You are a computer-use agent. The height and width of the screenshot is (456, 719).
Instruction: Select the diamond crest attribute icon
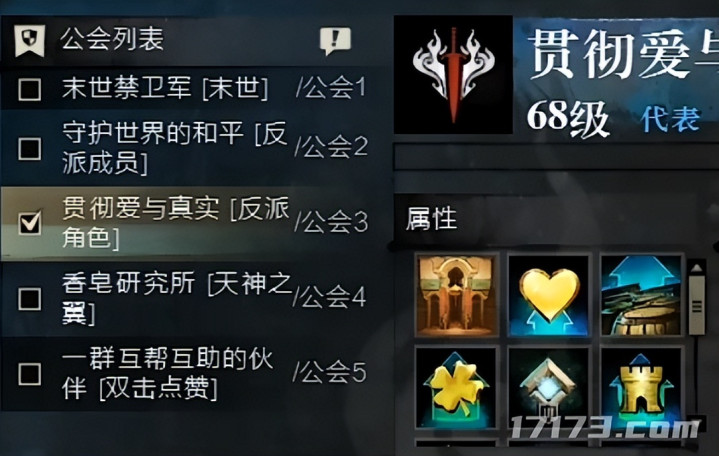548,388
